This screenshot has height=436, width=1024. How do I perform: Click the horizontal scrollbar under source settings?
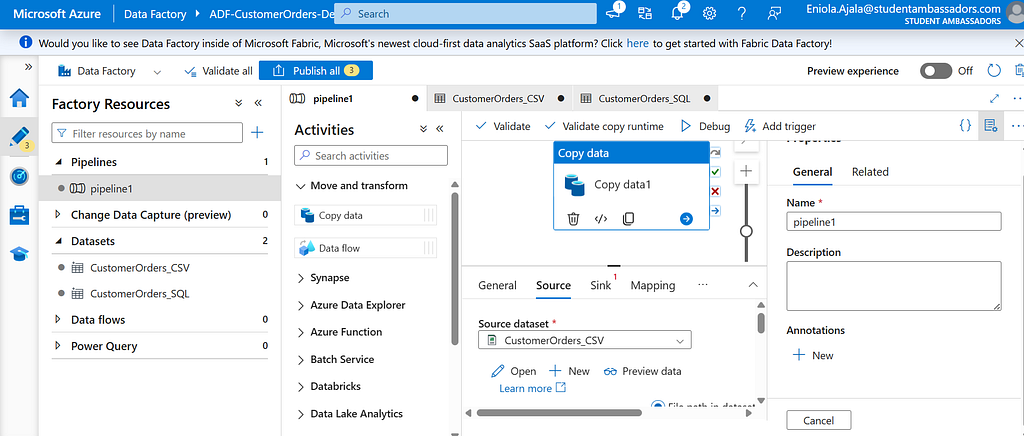pos(559,413)
